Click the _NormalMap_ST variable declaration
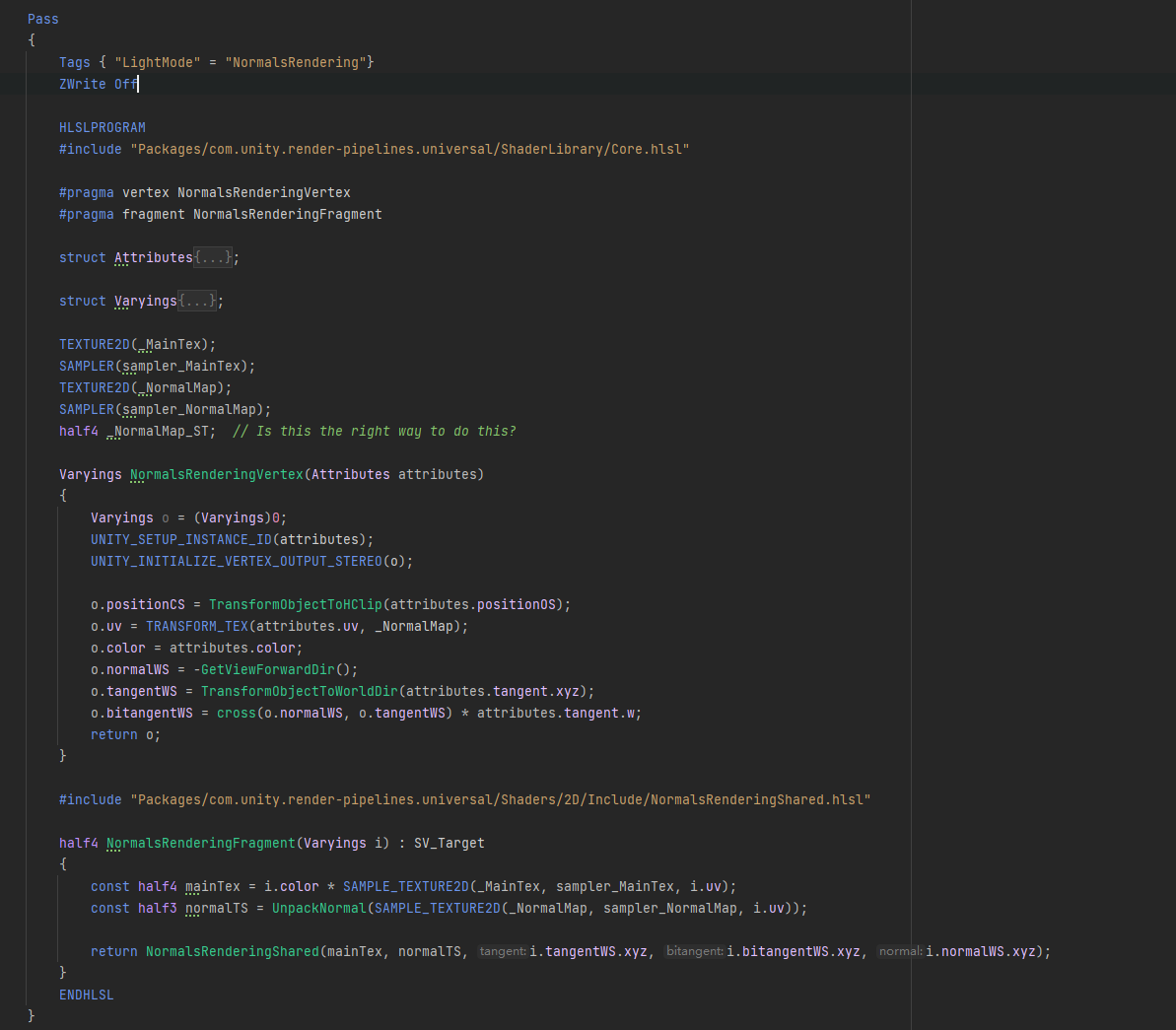The image size is (1176, 1030). 162,432
